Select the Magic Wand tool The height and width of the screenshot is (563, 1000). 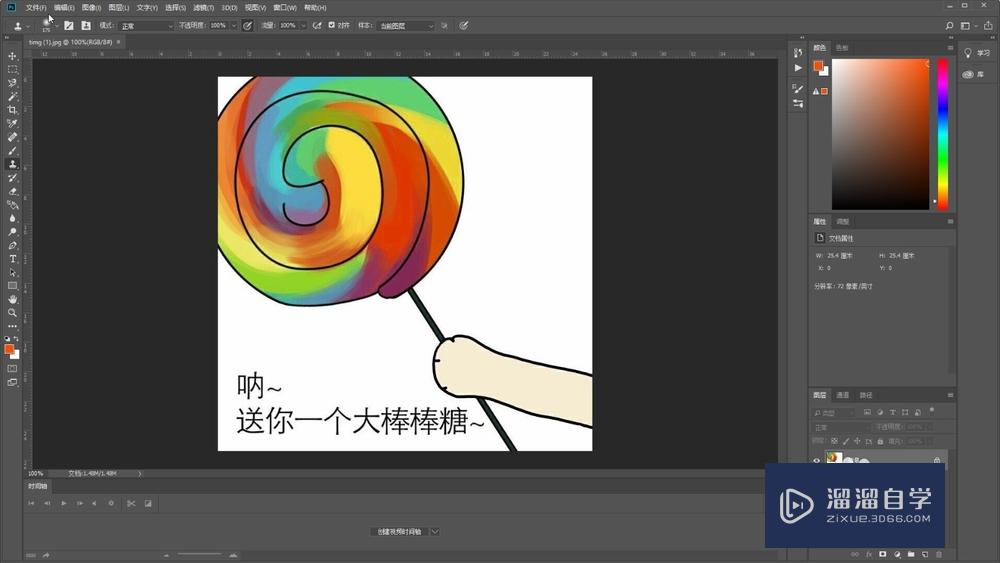point(12,96)
